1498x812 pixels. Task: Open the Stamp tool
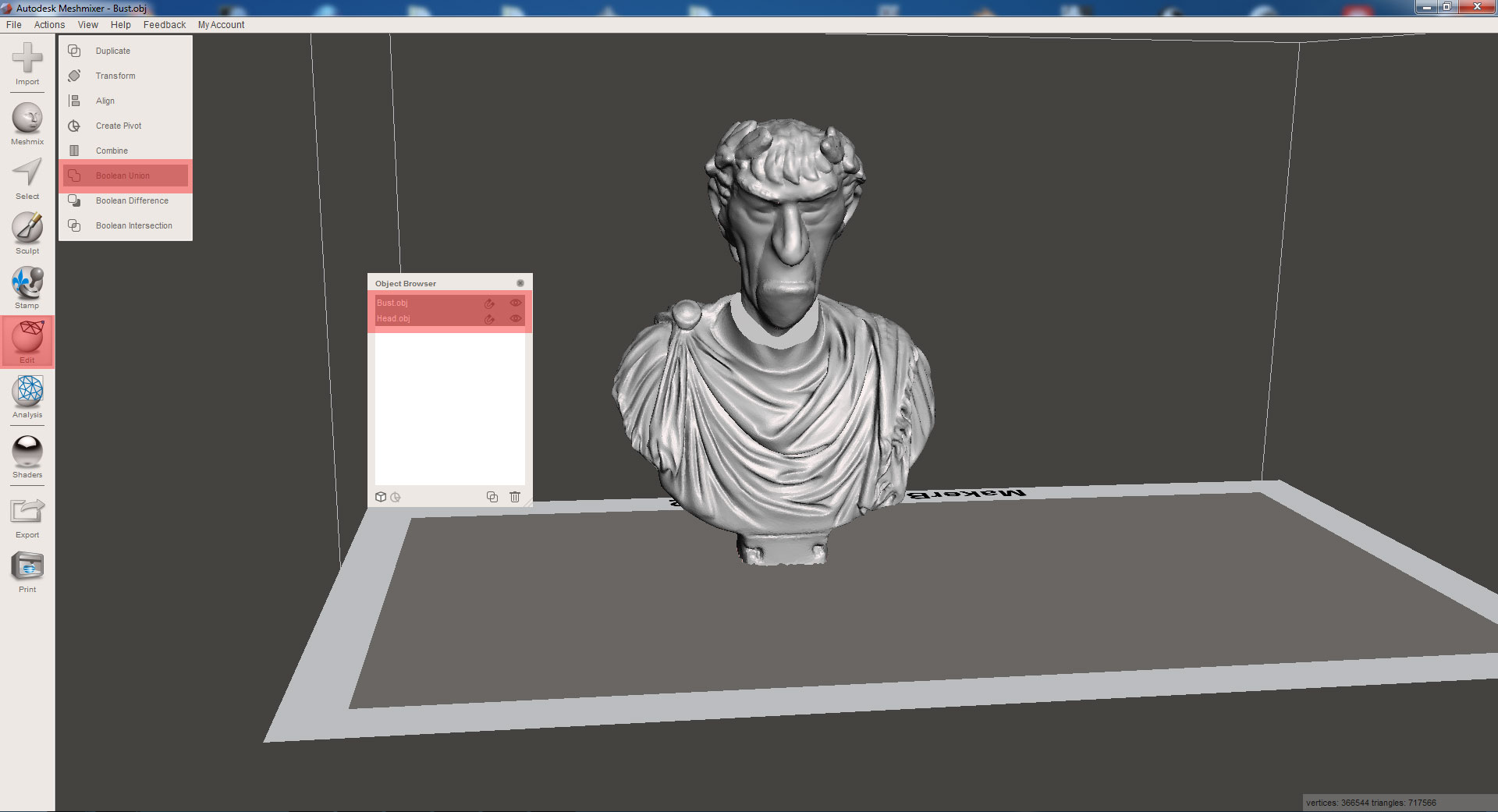tap(27, 288)
